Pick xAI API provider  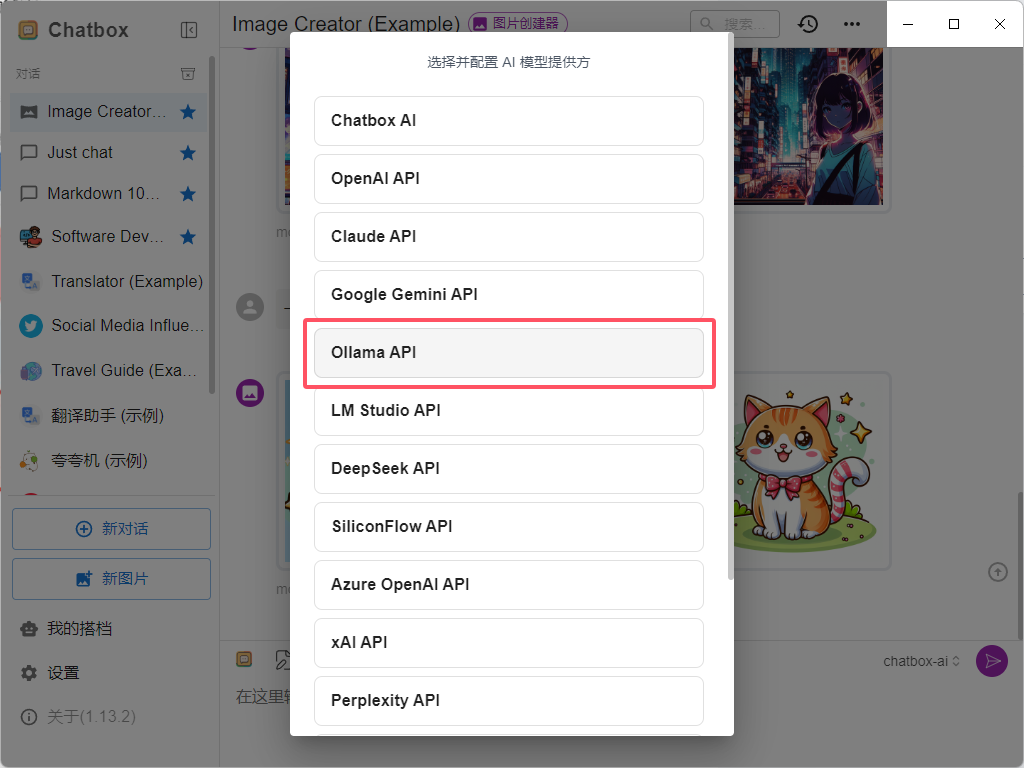(x=508, y=643)
